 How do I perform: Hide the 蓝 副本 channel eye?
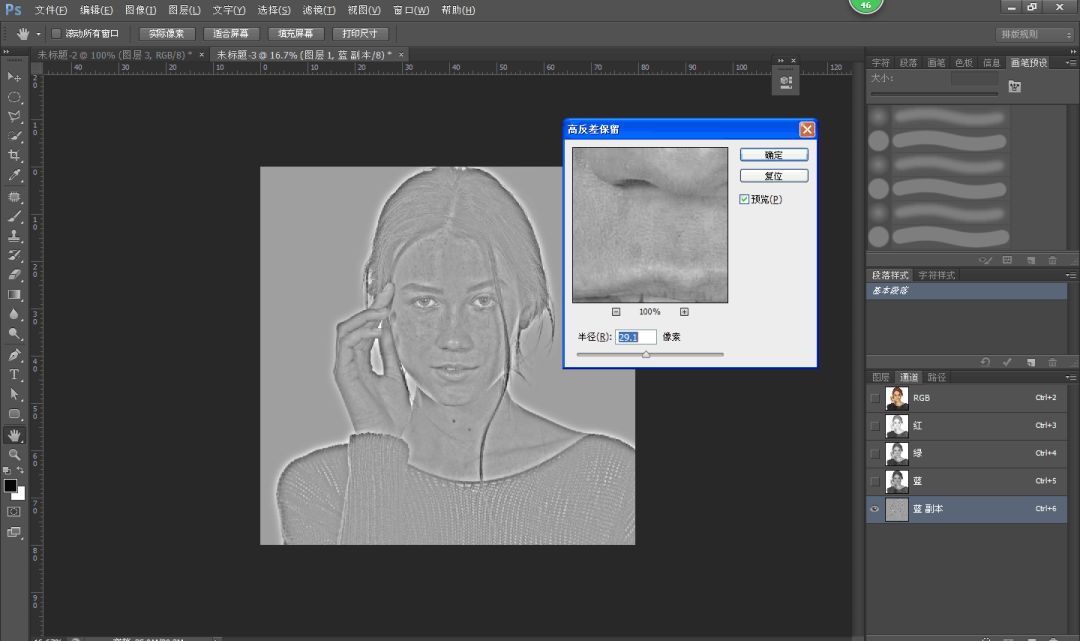(x=875, y=509)
